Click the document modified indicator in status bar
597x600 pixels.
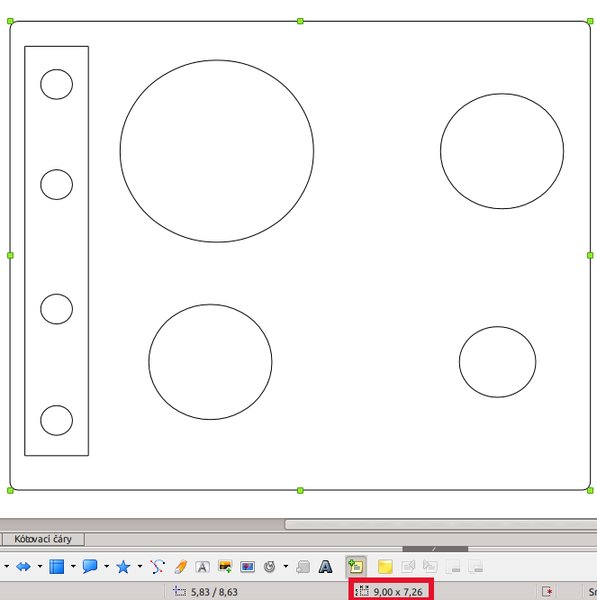pyautogui.click(x=547, y=592)
